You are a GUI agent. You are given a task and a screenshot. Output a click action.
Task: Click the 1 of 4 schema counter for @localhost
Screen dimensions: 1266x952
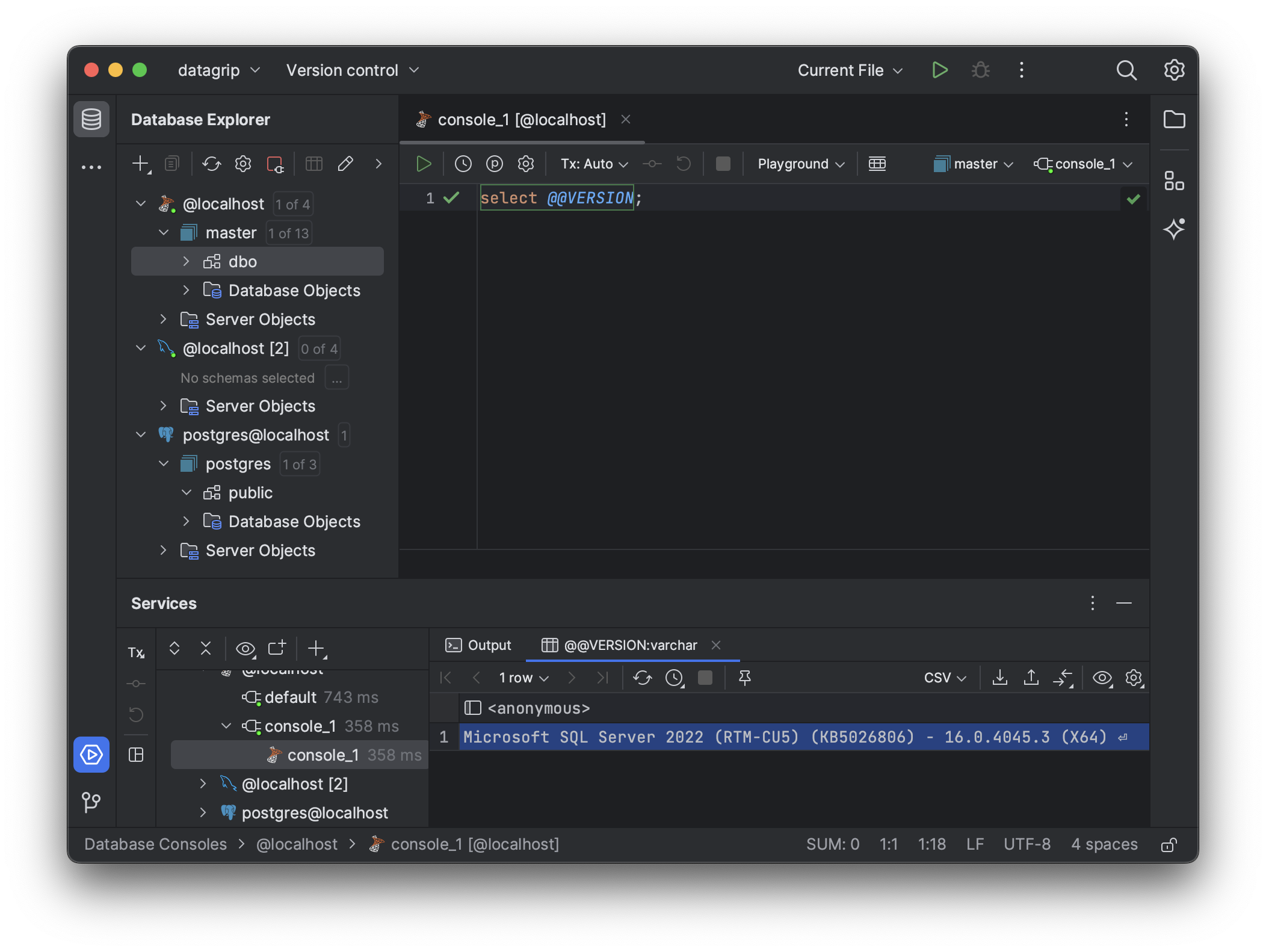coord(292,204)
